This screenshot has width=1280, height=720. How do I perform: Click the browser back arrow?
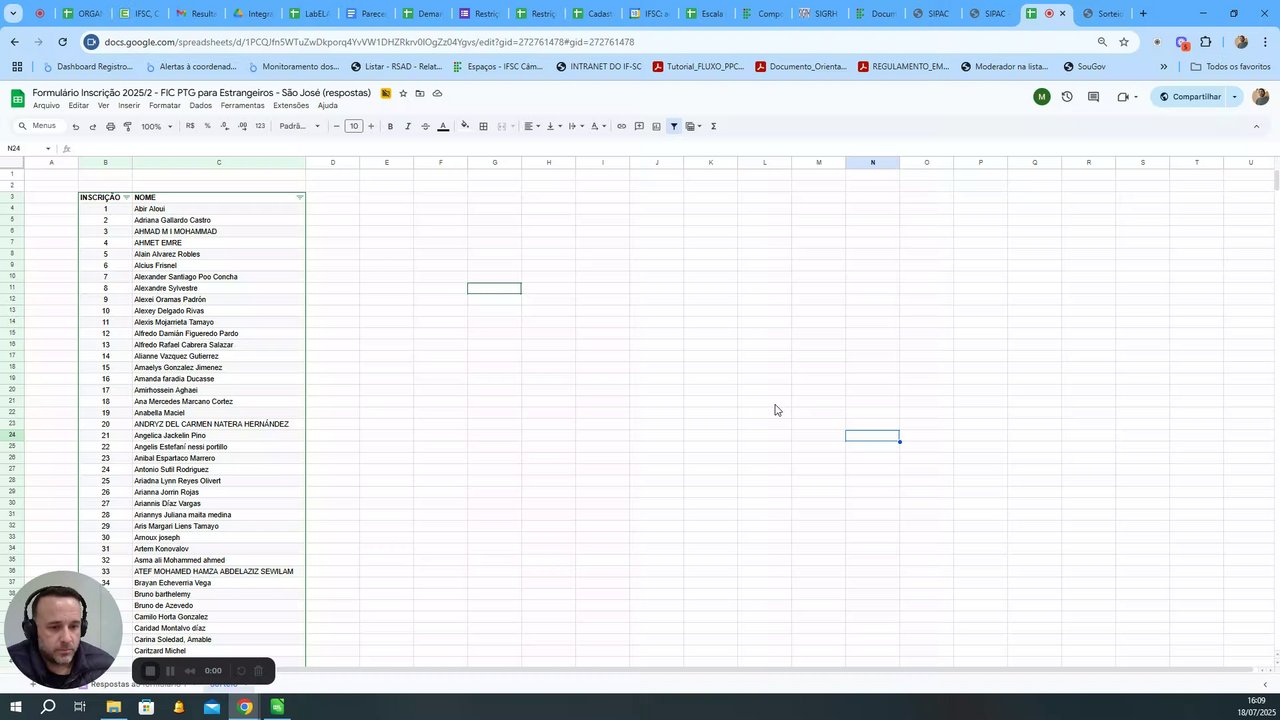click(x=14, y=42)
